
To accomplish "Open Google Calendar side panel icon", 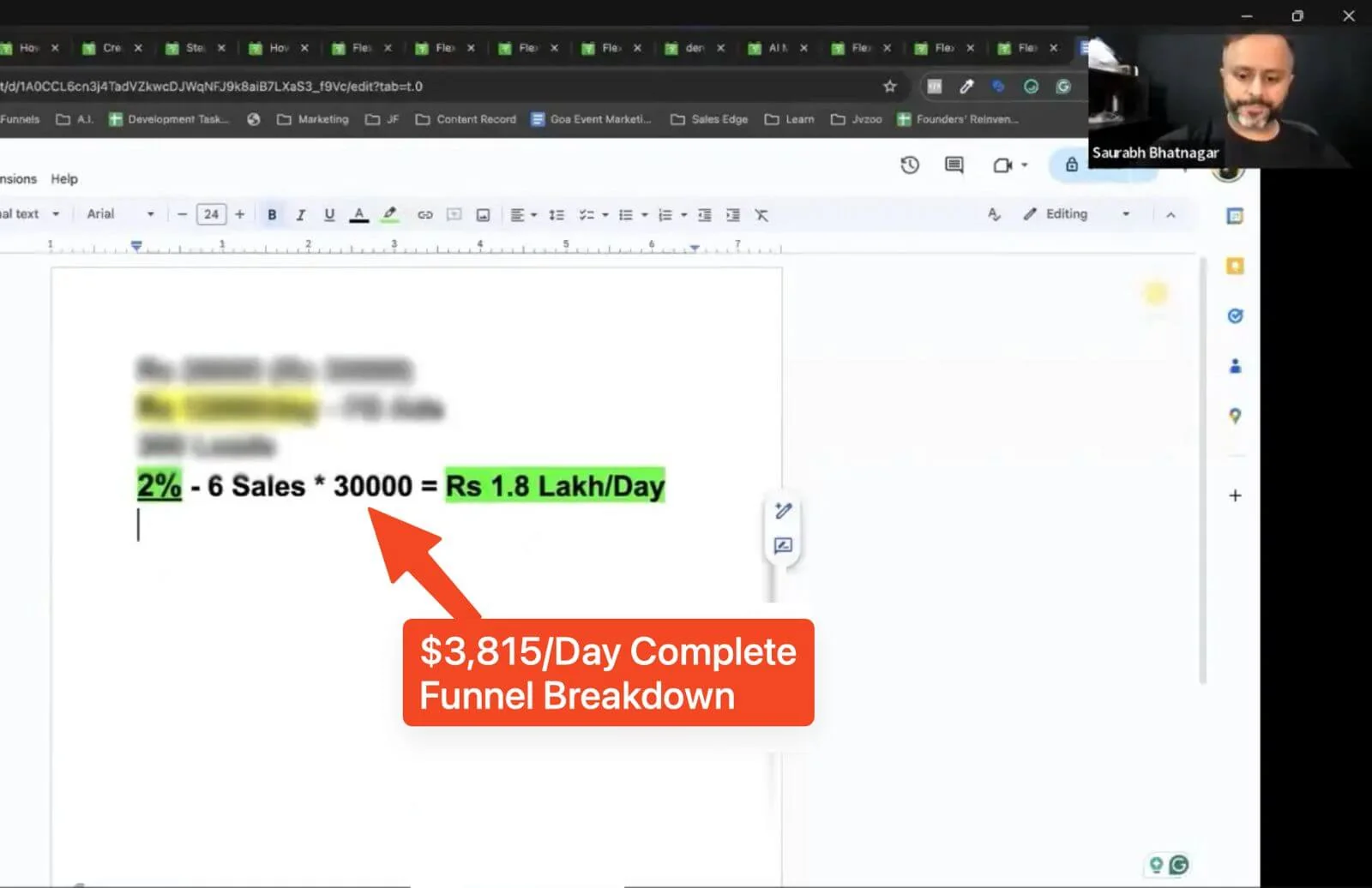I will coord(1235,216).
